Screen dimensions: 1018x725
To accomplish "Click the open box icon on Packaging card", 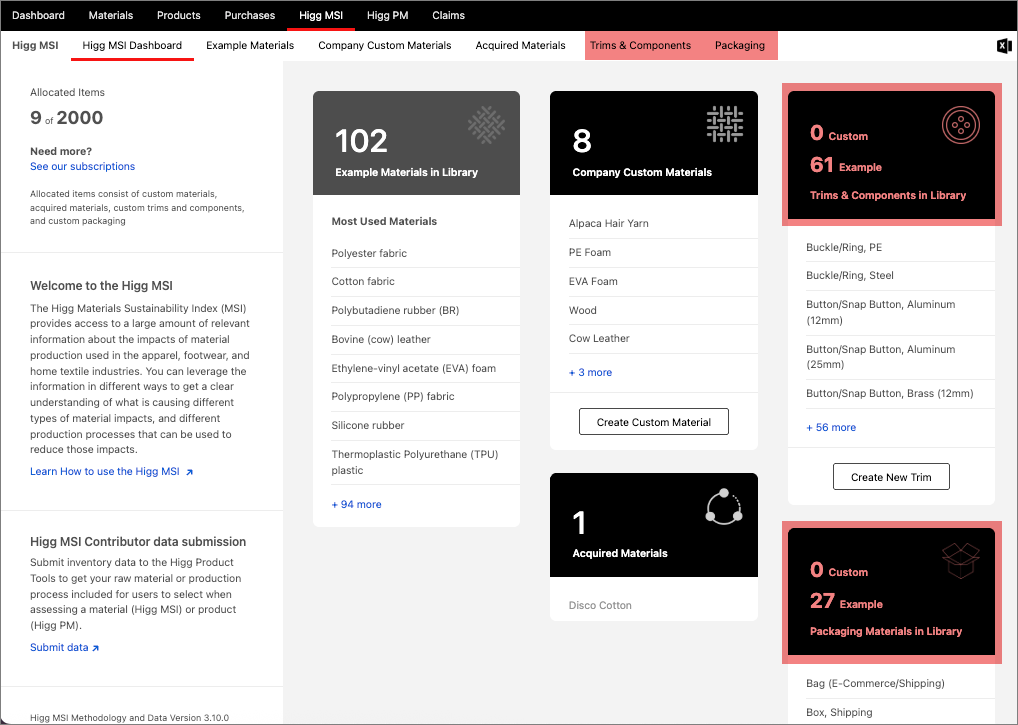I will 961,560.
